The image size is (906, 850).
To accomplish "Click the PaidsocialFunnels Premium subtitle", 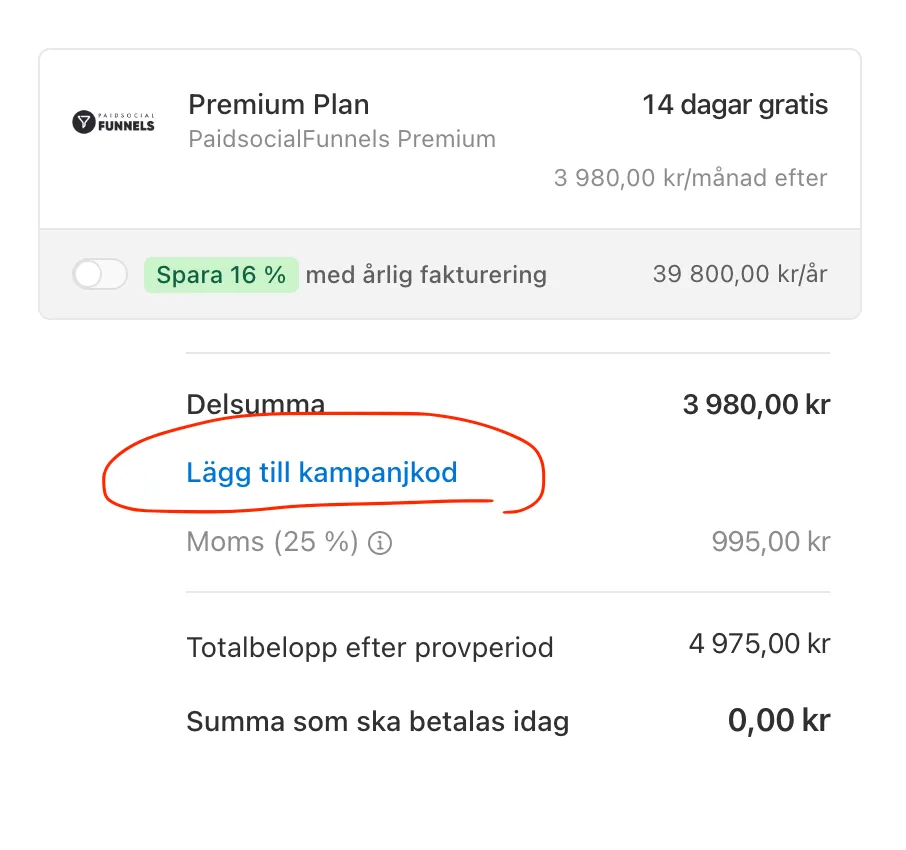I will 342,139.
